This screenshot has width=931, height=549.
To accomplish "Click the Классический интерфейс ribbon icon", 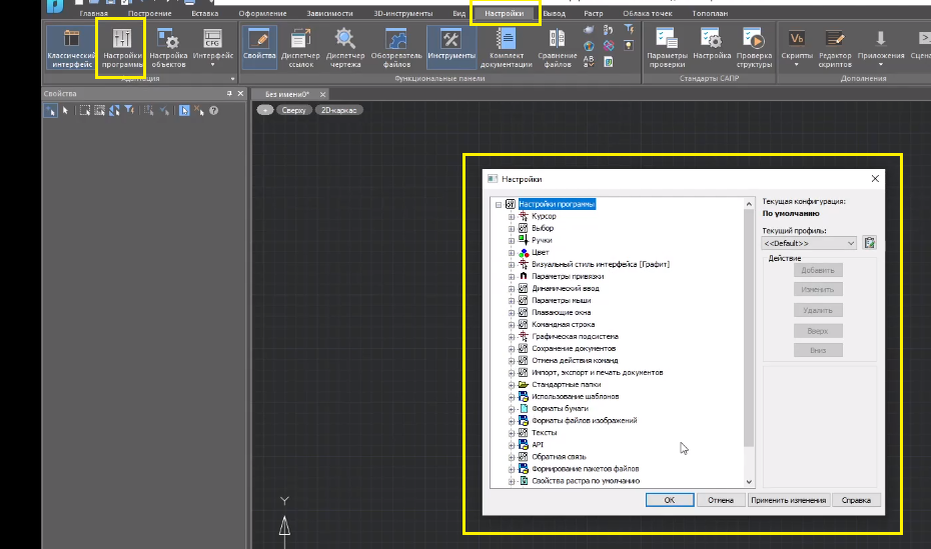I will (x=71, y=47).
